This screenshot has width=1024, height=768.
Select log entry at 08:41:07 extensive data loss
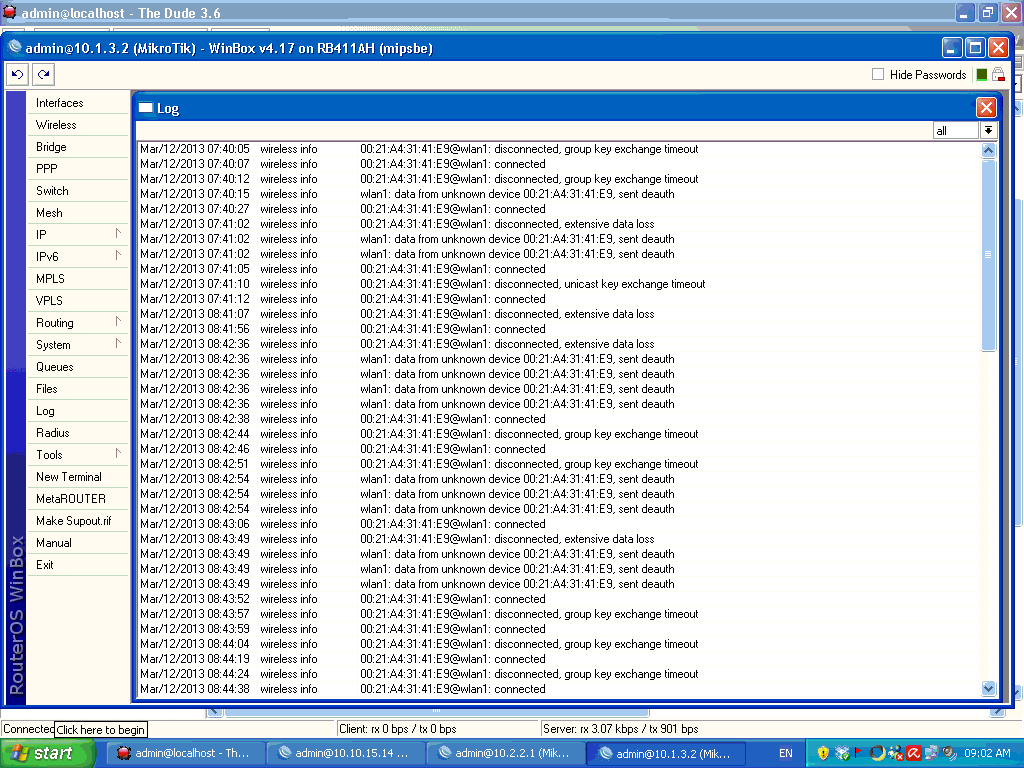(558, 314)
